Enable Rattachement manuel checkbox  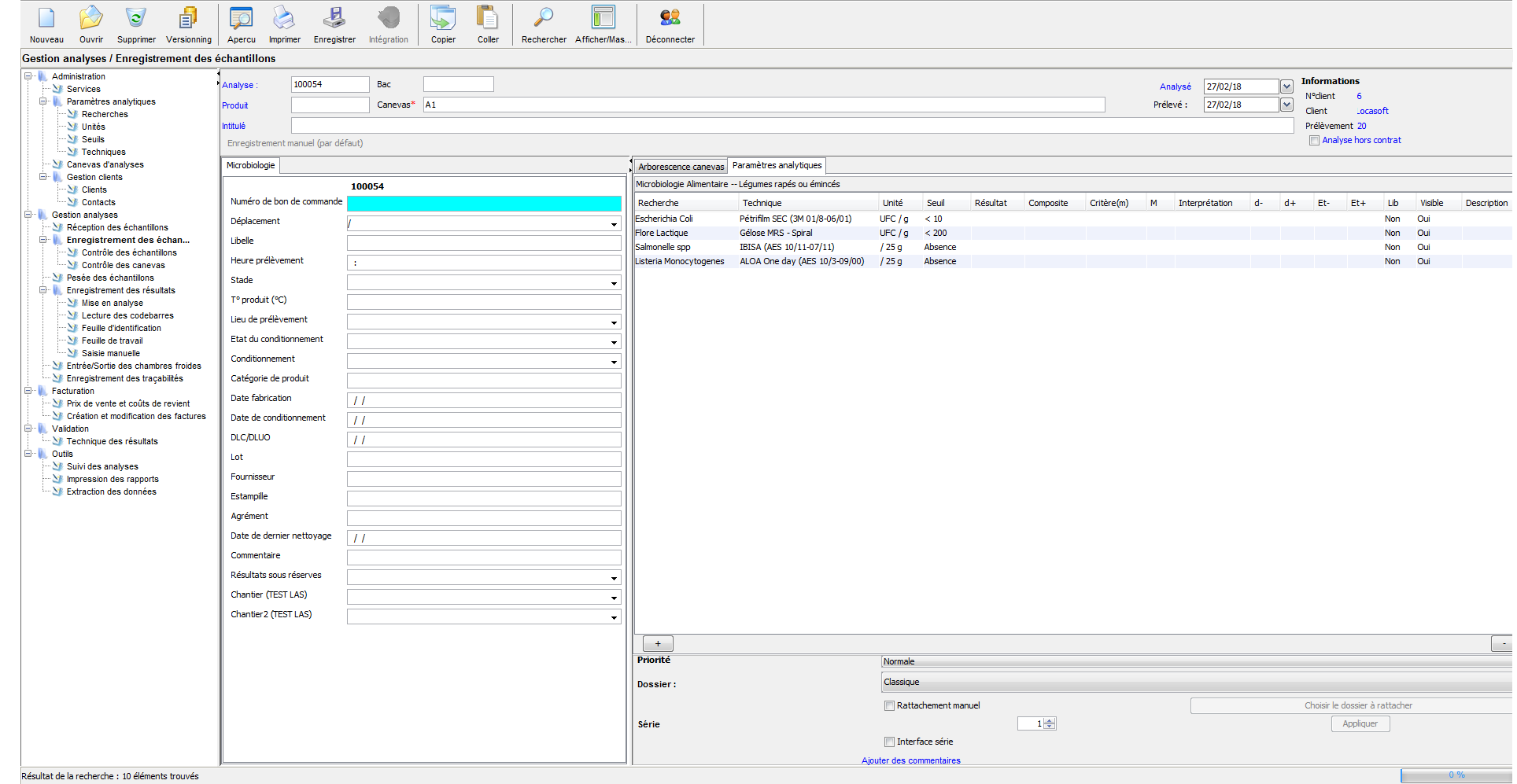pos(889,705)
